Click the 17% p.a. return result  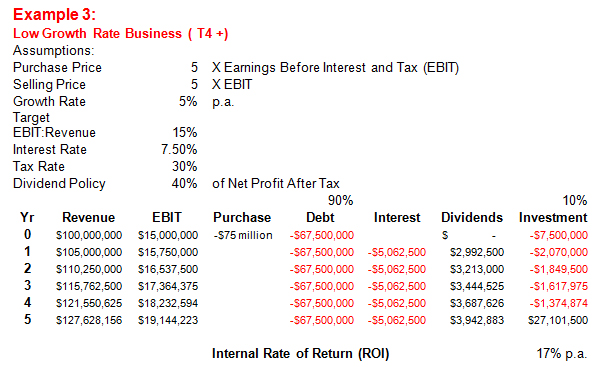[x=562, y=354]
